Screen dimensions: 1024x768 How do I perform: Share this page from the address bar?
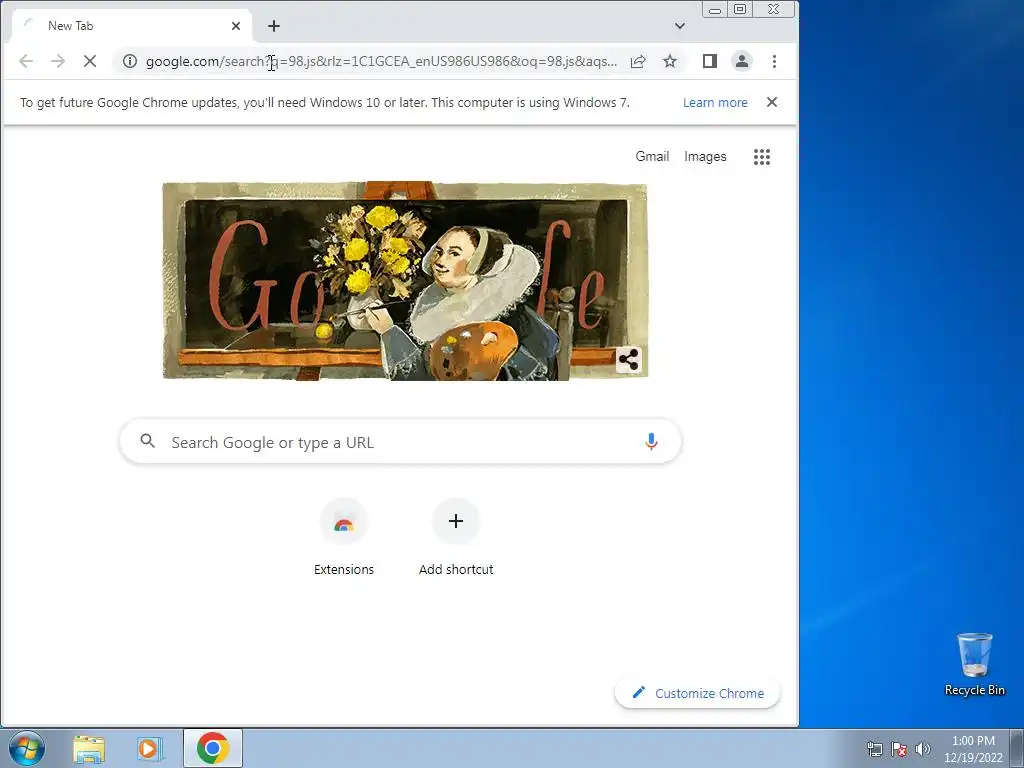coord(638,61)
